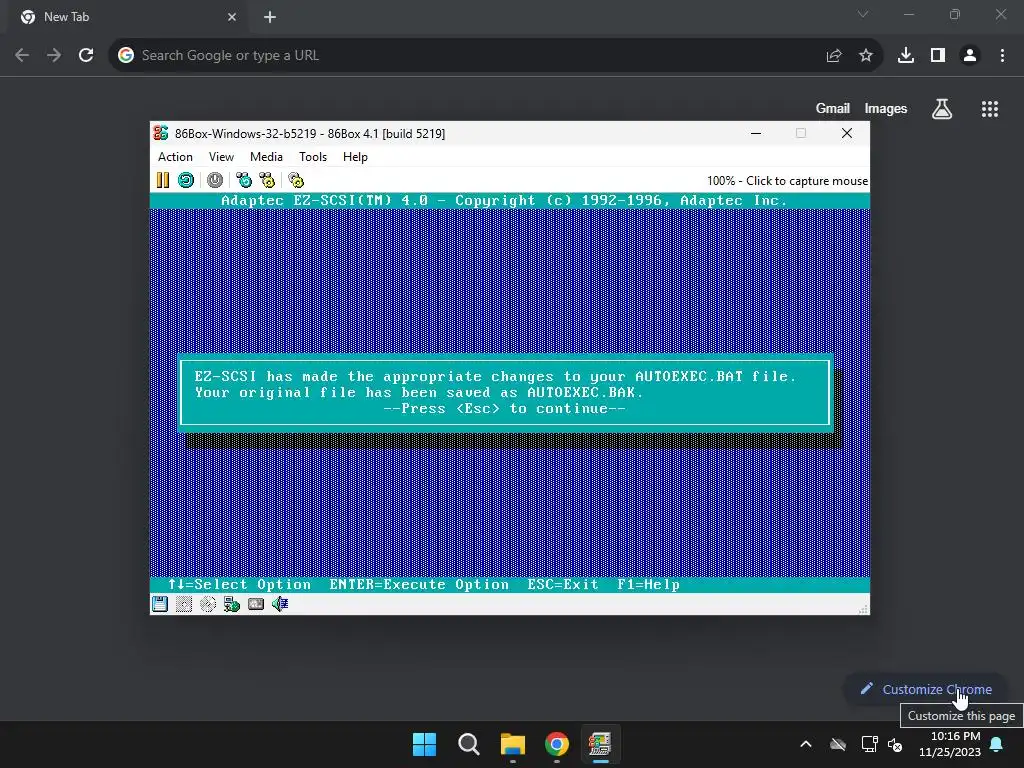Open Chrome downloads icon
The height and width of the screenshot is (768, 1024).
click(906, 56)
